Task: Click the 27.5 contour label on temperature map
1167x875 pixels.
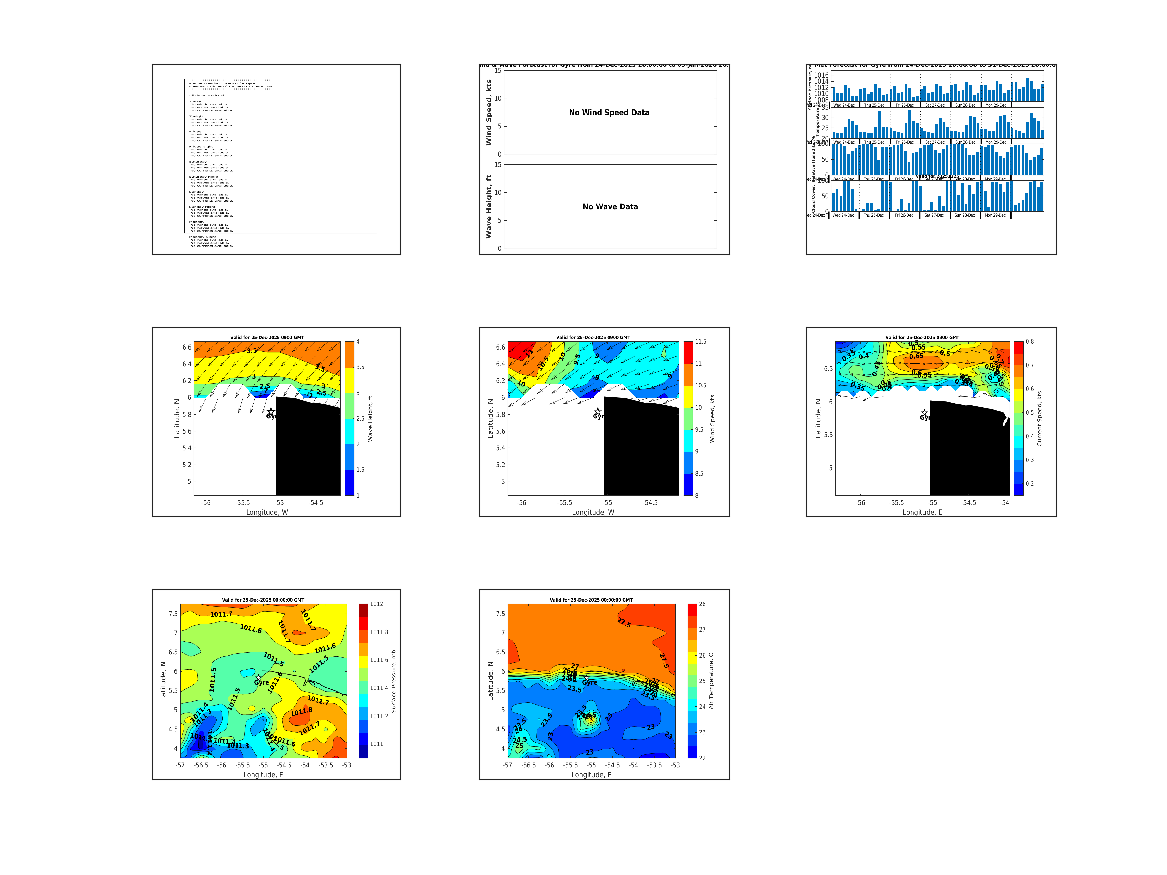Action: 624,622
